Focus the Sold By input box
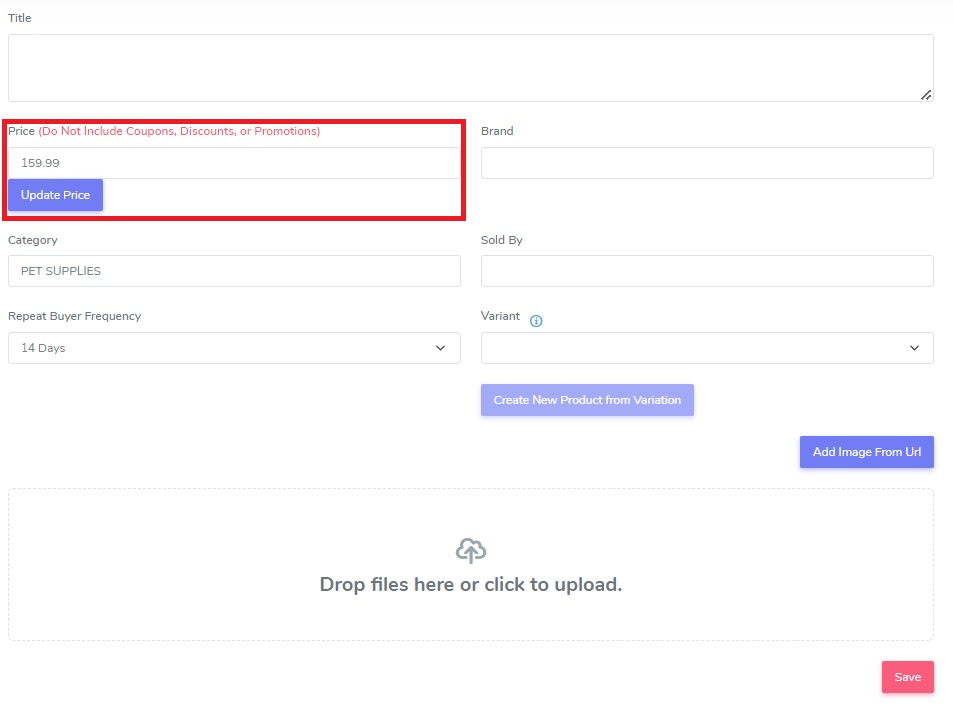 point(706,271)
